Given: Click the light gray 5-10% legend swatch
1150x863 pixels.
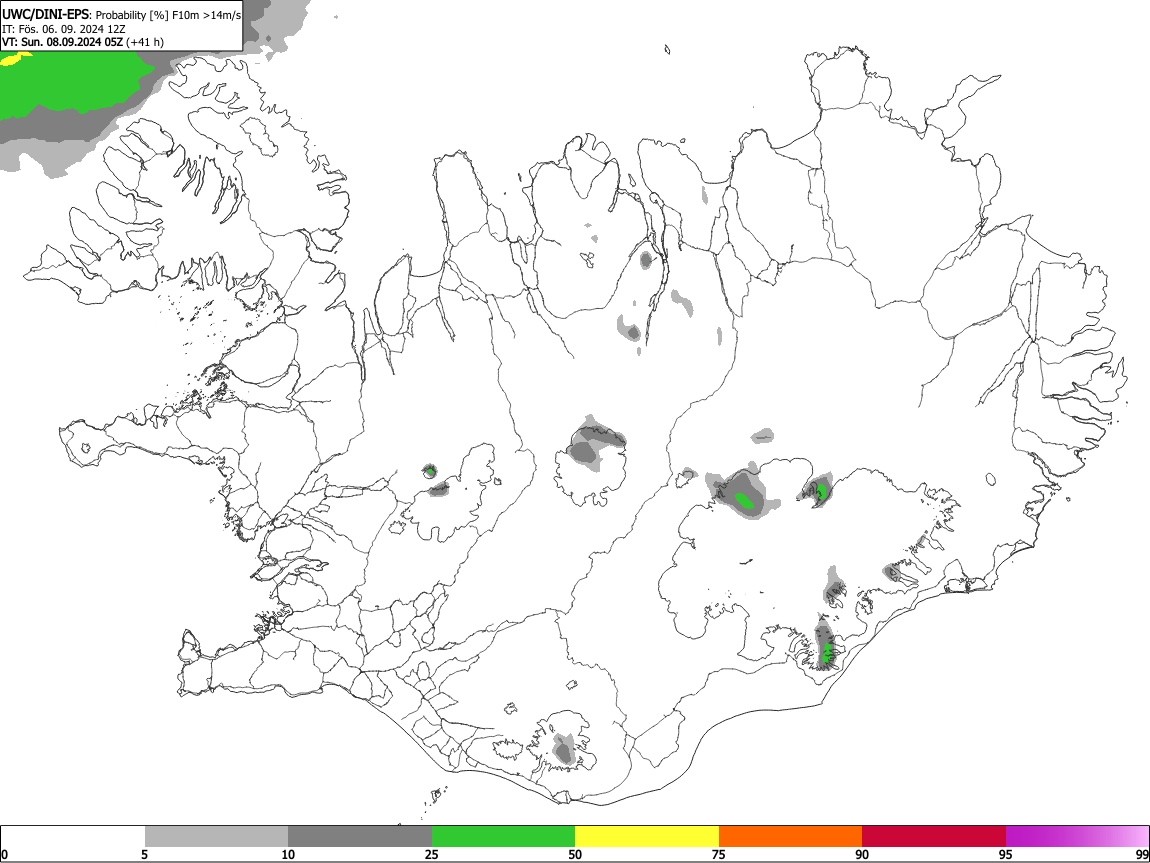Looking at the screenshot, I should pos(216,836).
